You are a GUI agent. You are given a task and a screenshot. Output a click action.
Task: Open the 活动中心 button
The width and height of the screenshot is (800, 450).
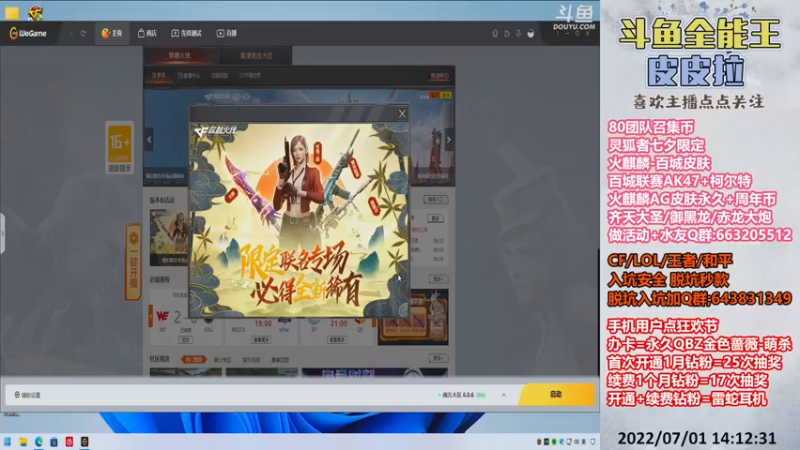point(439,76)
